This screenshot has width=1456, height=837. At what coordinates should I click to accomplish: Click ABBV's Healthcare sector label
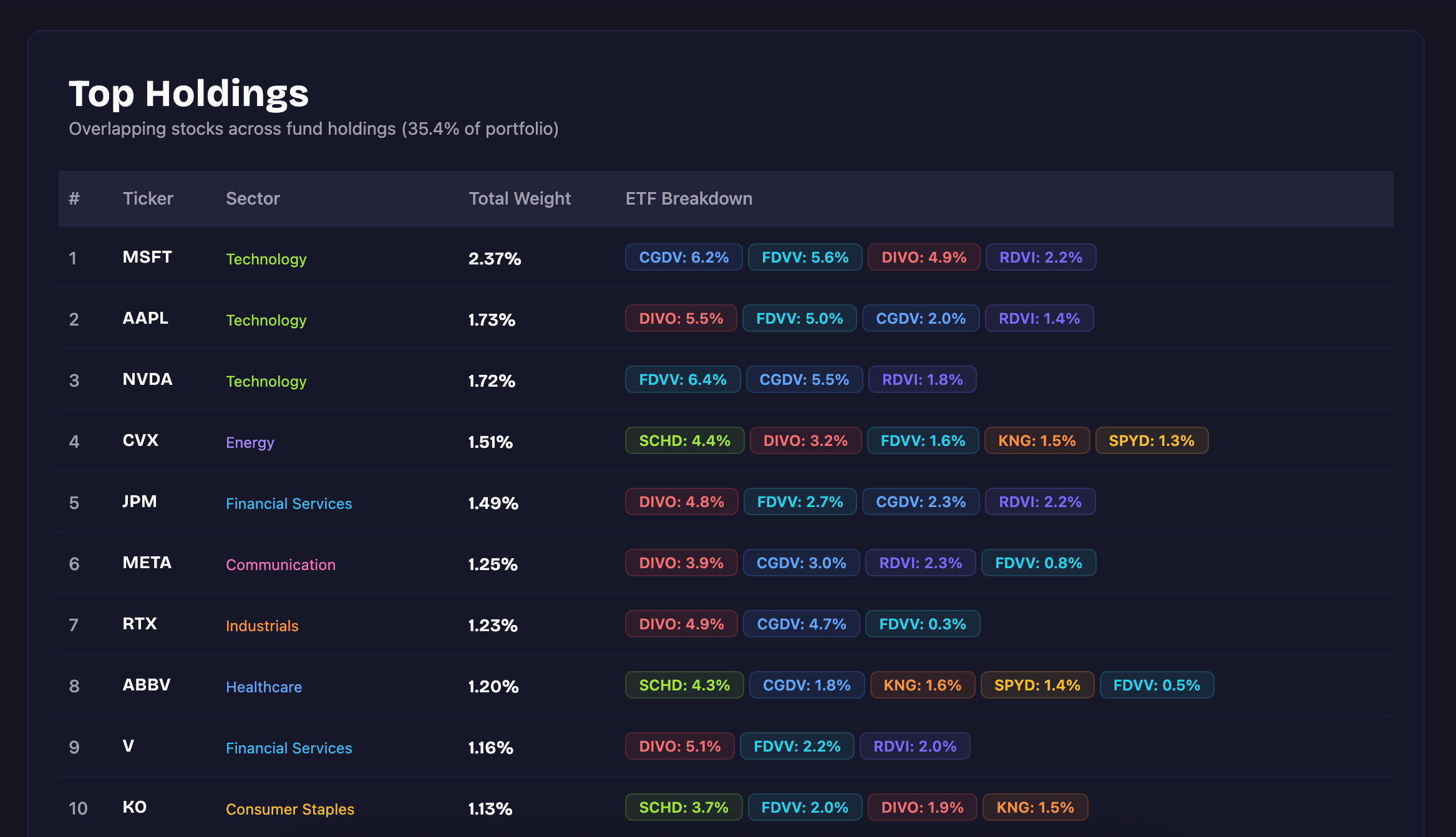click(x=264, y=687)
